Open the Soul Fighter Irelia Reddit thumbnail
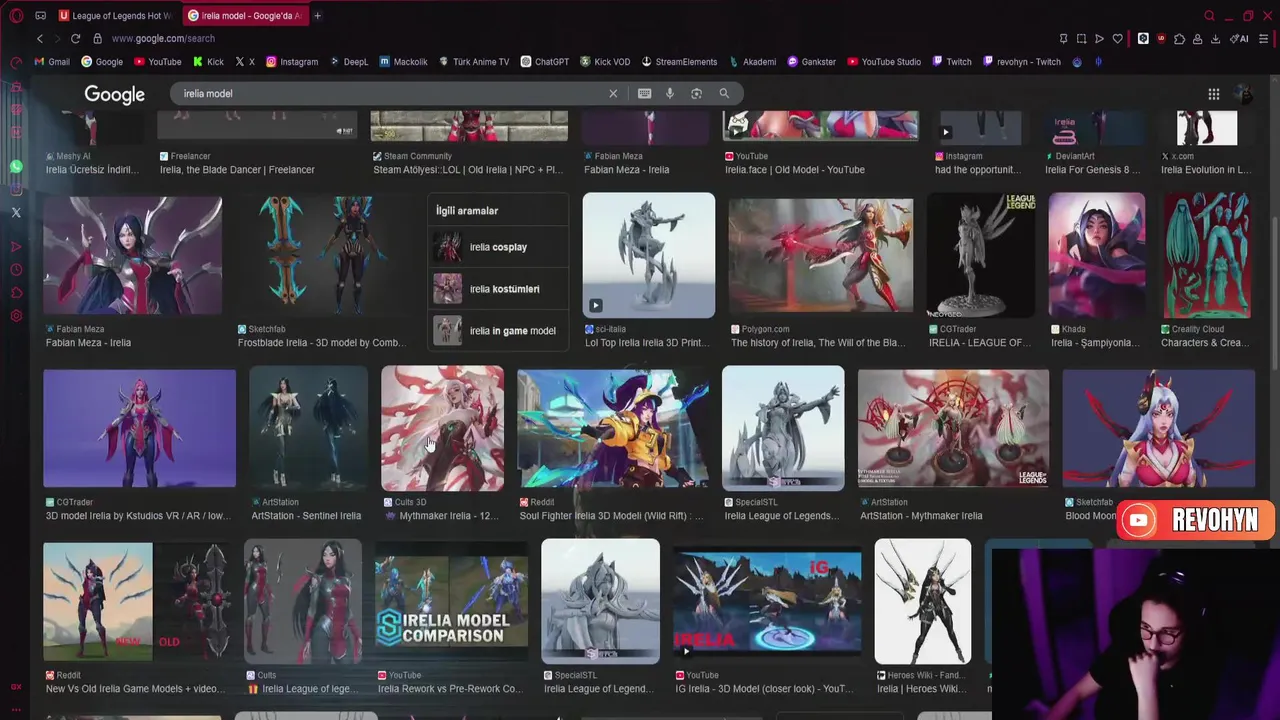The width and height of the screenshot is (1280, 720). coord(613,429)
